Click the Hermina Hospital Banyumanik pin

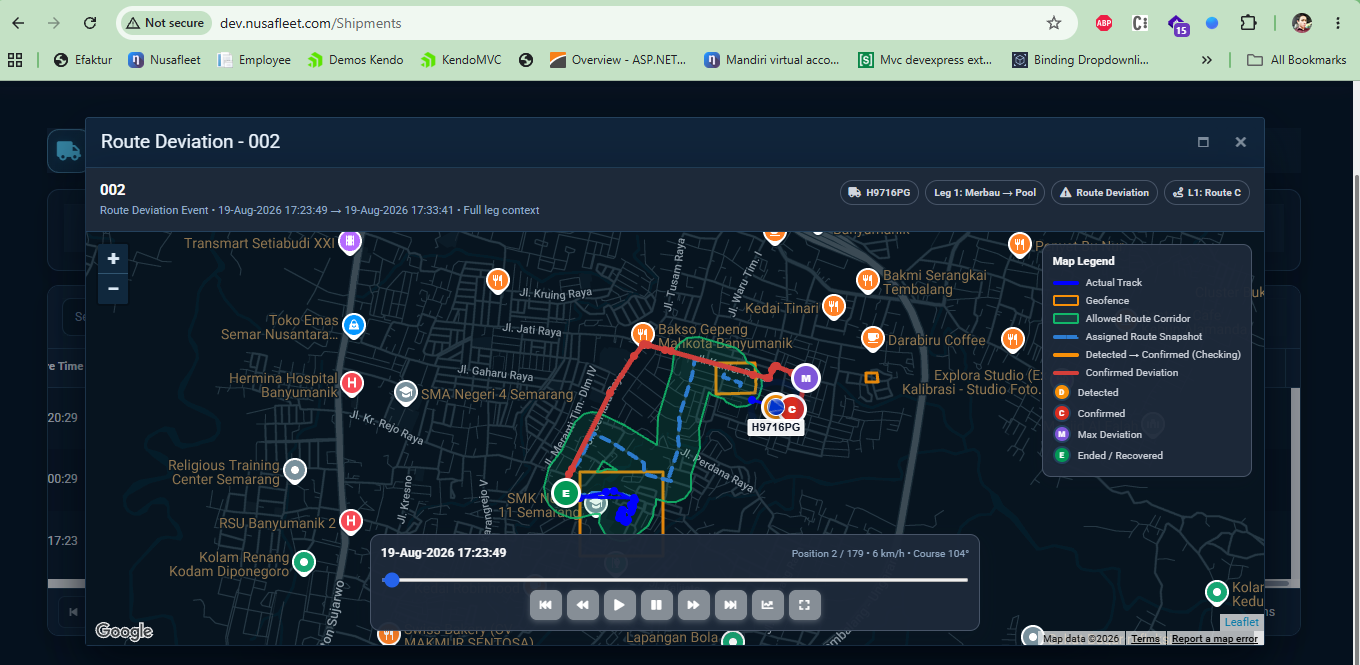point(351,383)
